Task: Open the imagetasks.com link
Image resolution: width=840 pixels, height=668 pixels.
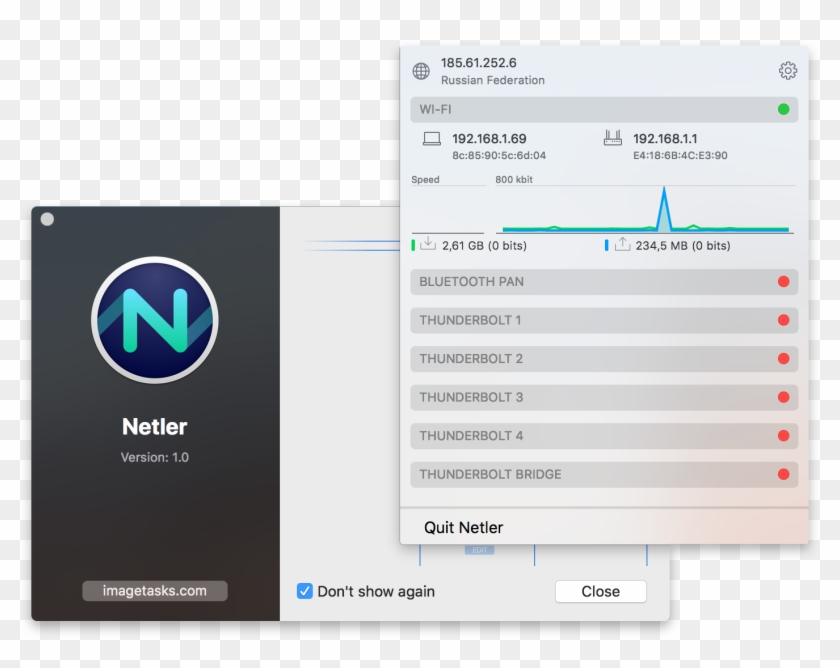Action: click(154, 590)
